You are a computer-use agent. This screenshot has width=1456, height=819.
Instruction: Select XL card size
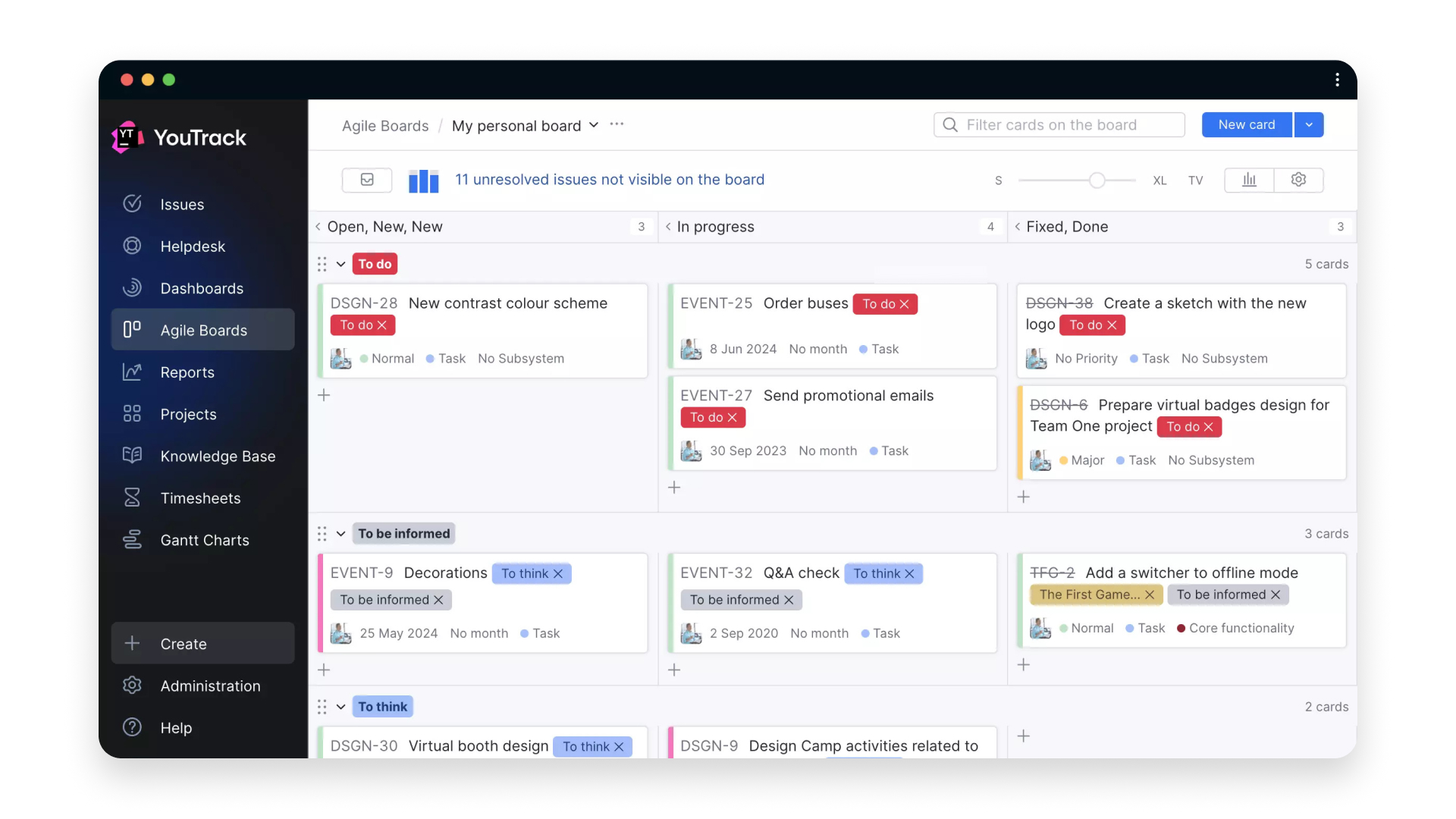pyautogui.click(x=1159, y=180)
